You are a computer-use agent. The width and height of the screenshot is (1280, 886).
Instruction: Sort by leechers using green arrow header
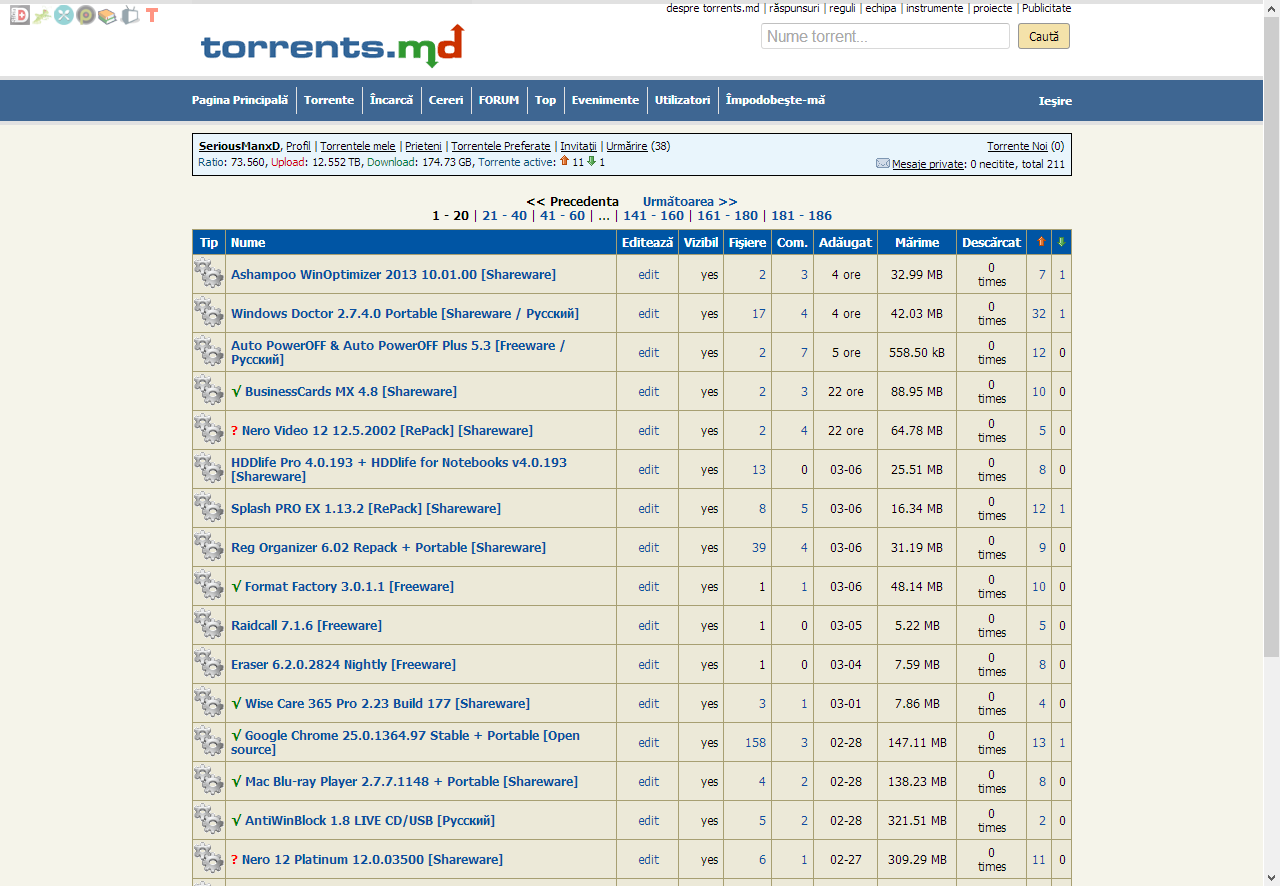1061,242
